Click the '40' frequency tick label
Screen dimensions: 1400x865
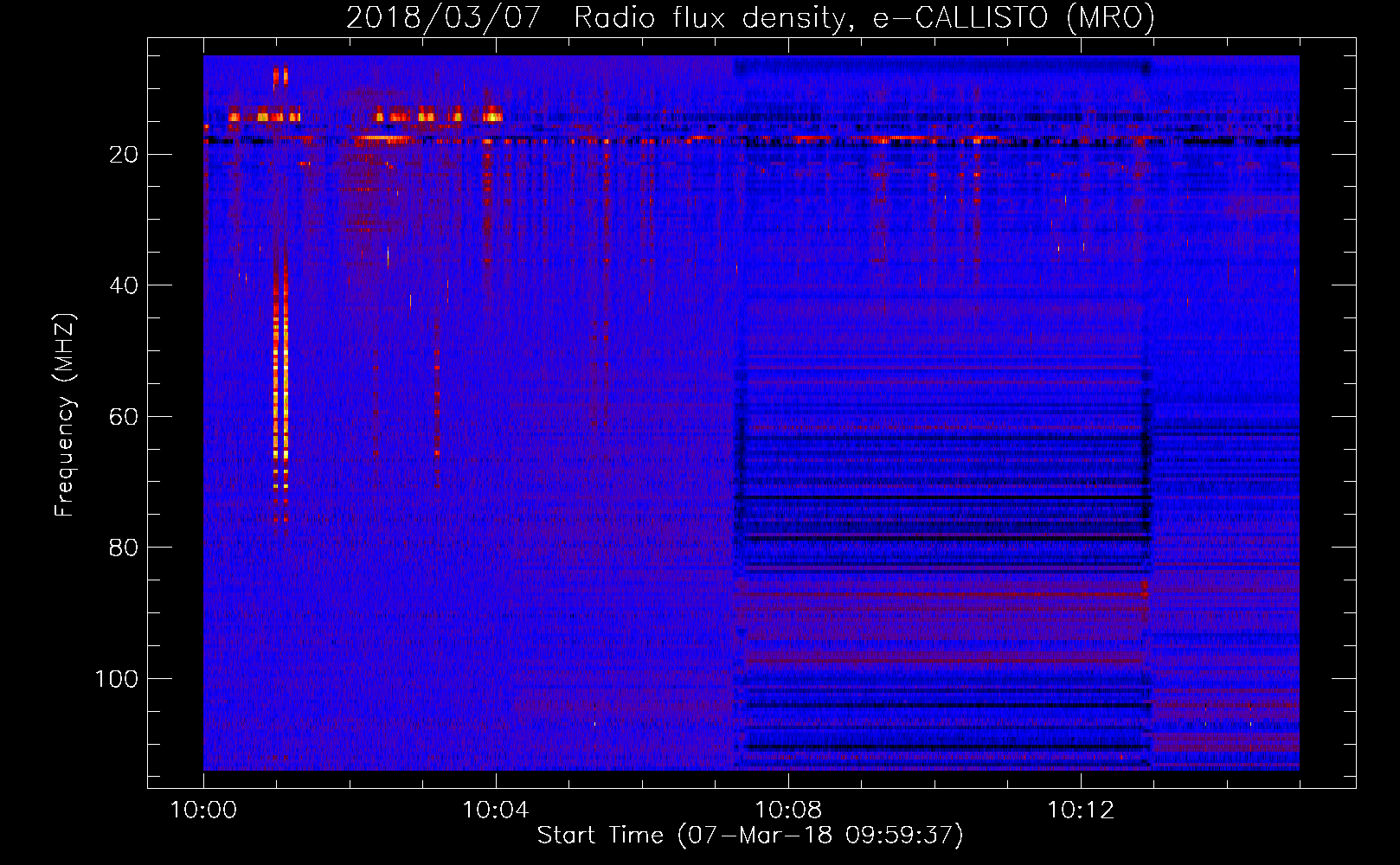(x=124, y=285)
